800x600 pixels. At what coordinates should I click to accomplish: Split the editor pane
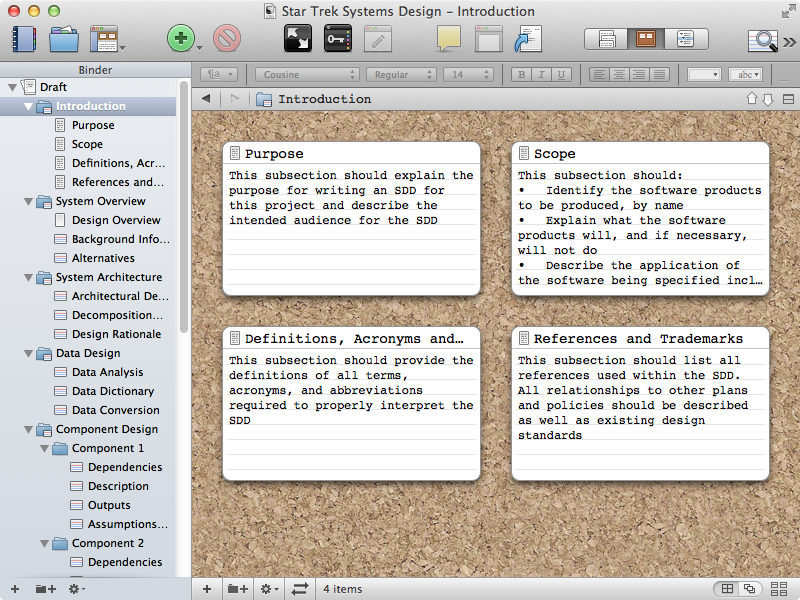pyautogui.click(x=788, y=99)
